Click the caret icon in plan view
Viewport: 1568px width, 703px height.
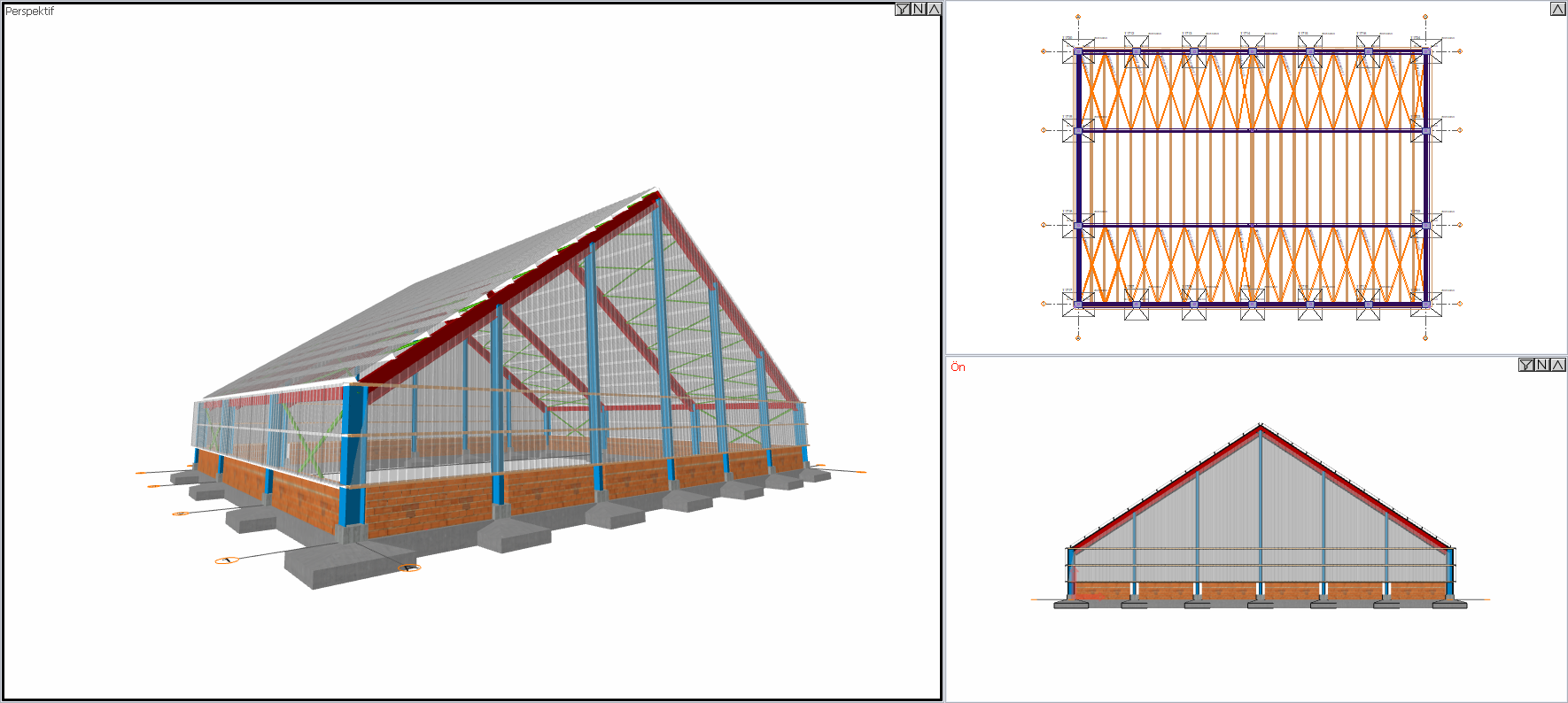[x=1557, y=9]
